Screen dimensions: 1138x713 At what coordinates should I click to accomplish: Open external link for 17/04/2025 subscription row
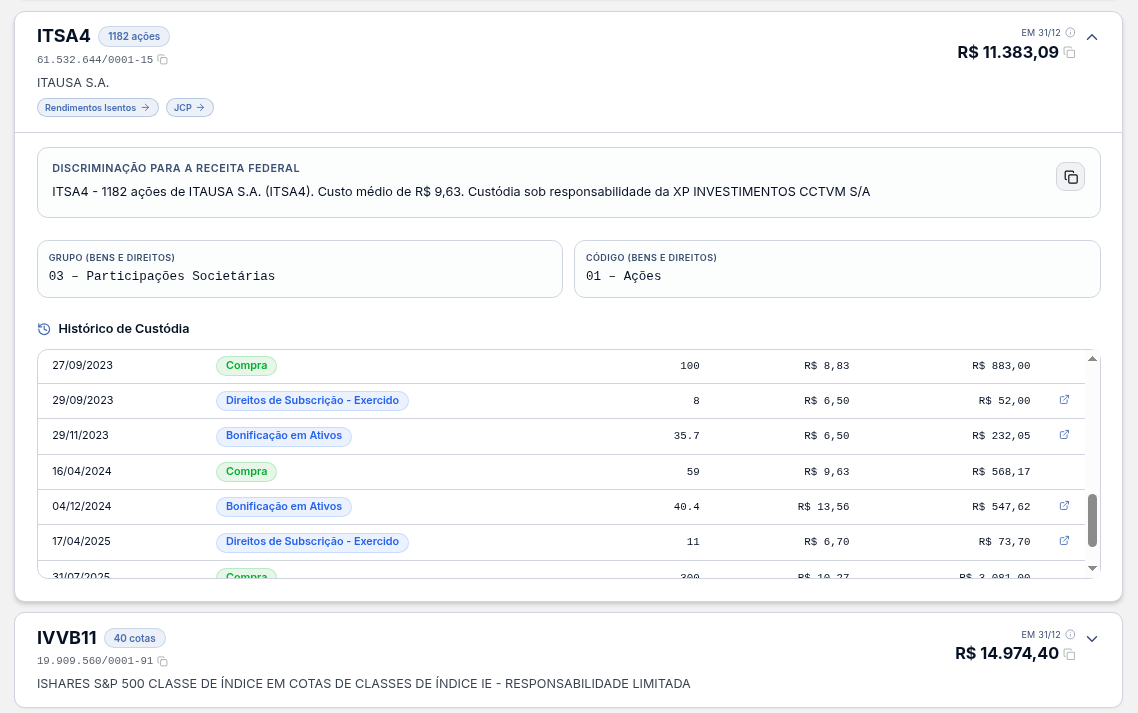[x=1064, y=540]
